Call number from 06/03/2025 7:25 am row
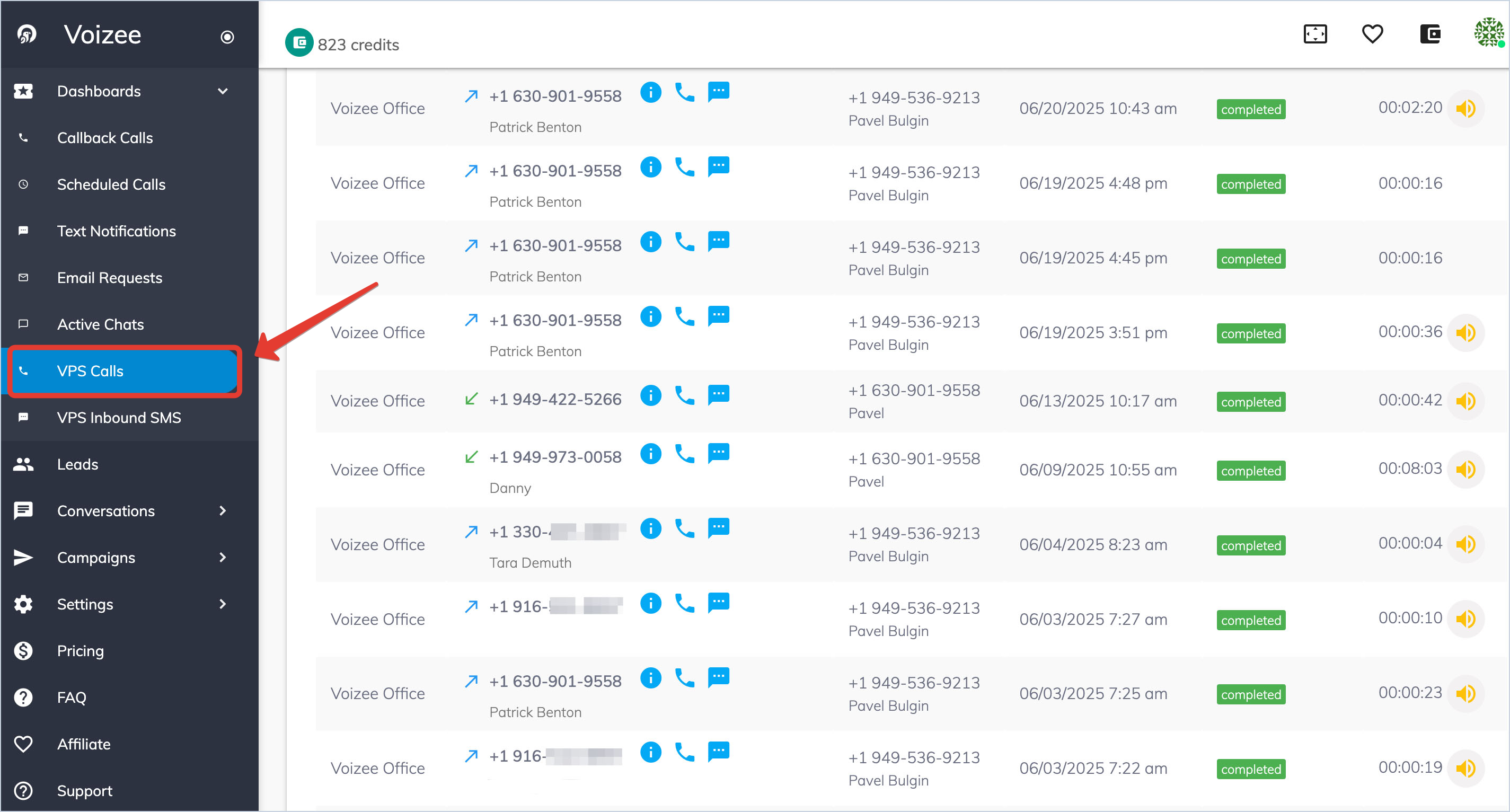This screenshot has width=1510, height=812. (685, 678)
